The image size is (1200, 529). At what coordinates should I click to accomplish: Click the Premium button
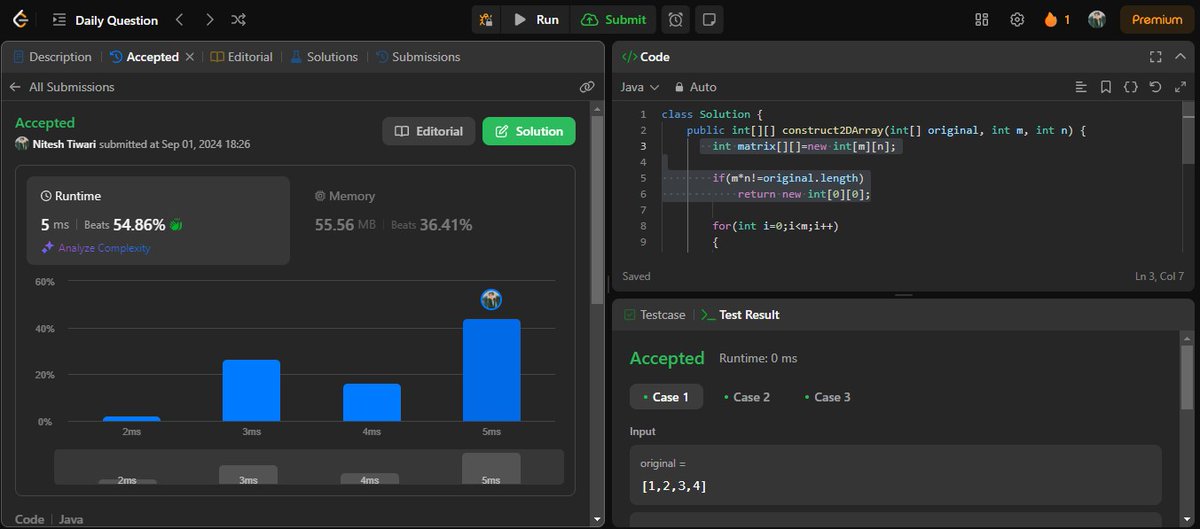(x=1156, y=19)
